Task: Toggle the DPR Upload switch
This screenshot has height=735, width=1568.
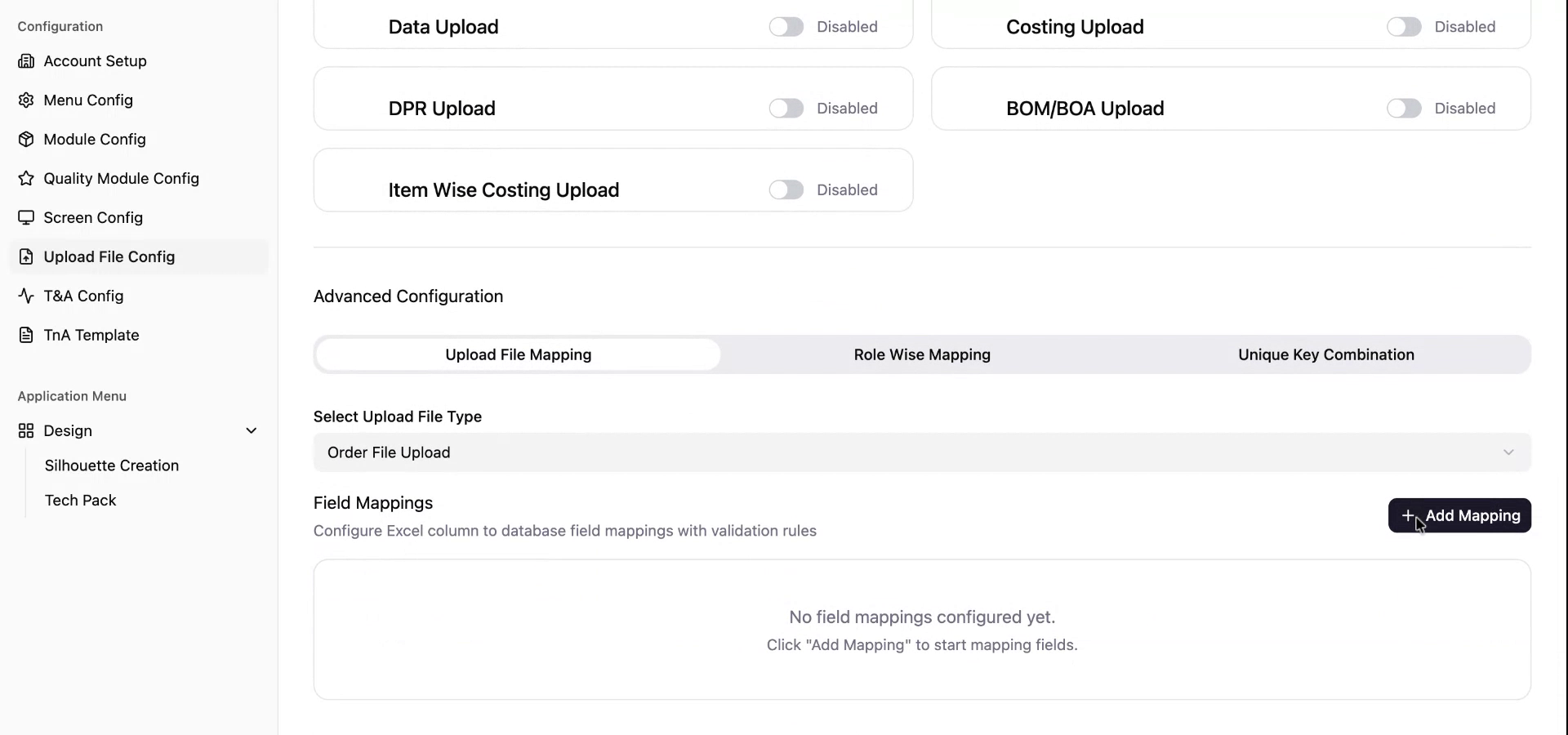Action: 786,109
